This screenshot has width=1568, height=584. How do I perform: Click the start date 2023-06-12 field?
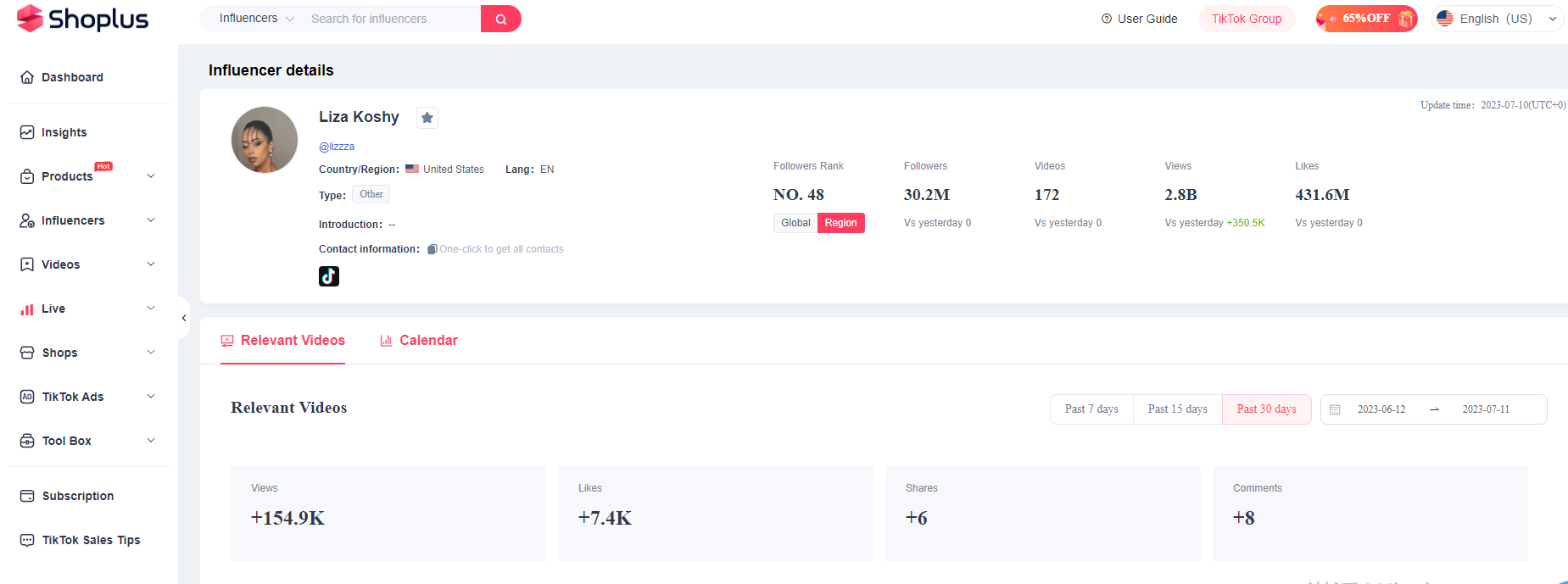(x=1381, y=409)
